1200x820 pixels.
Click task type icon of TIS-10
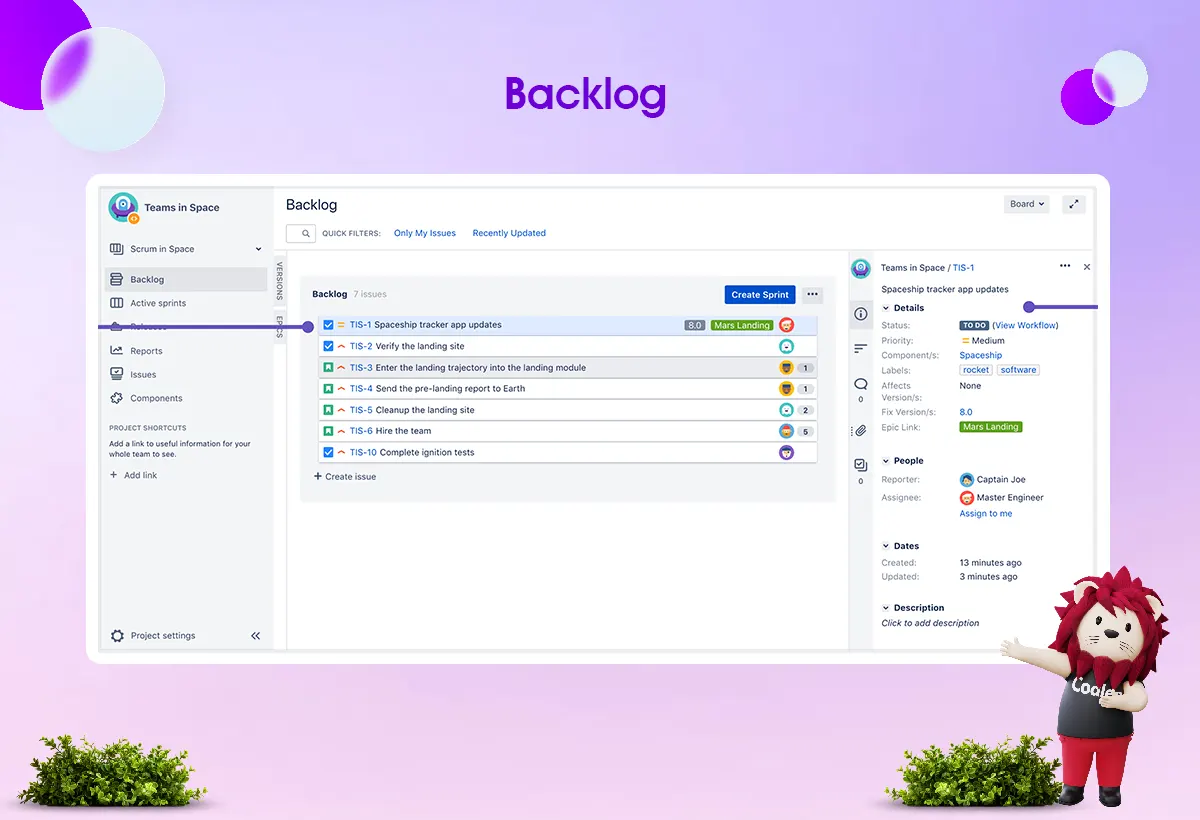(x=328, y=453)
